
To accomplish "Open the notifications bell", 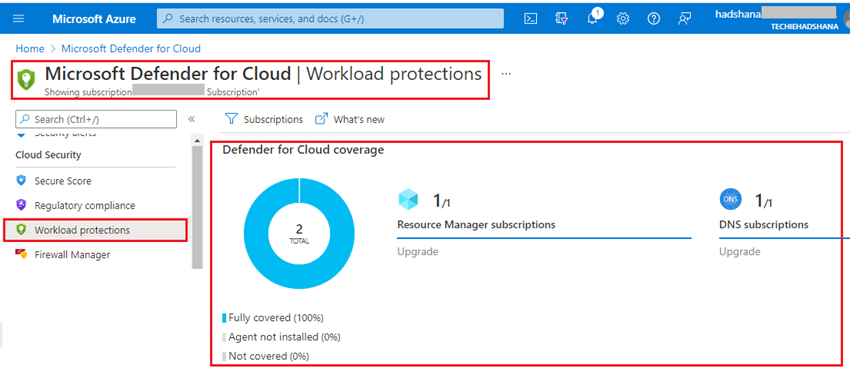I will (x=593, y=17).
